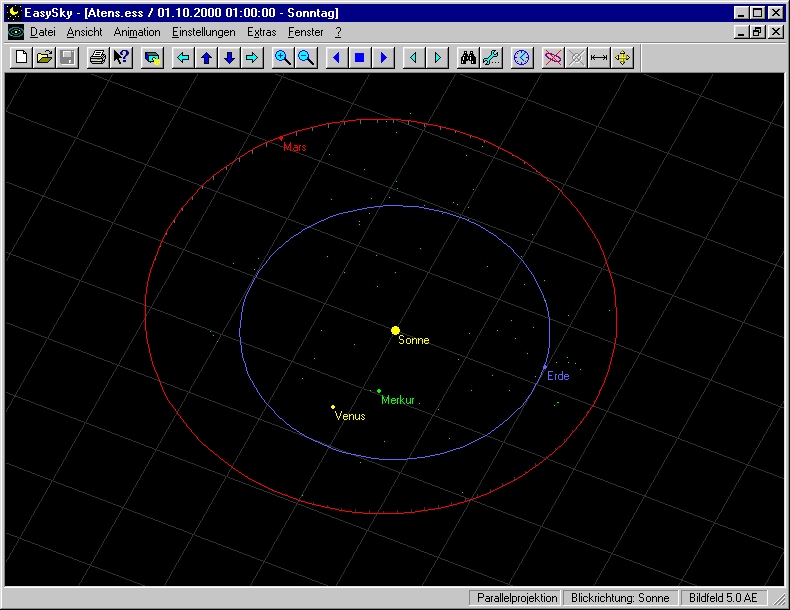The height and width of the screenshot is (610, 790).
Task: Toggle the horizontal distance measure icon
Action: (599, 58)
